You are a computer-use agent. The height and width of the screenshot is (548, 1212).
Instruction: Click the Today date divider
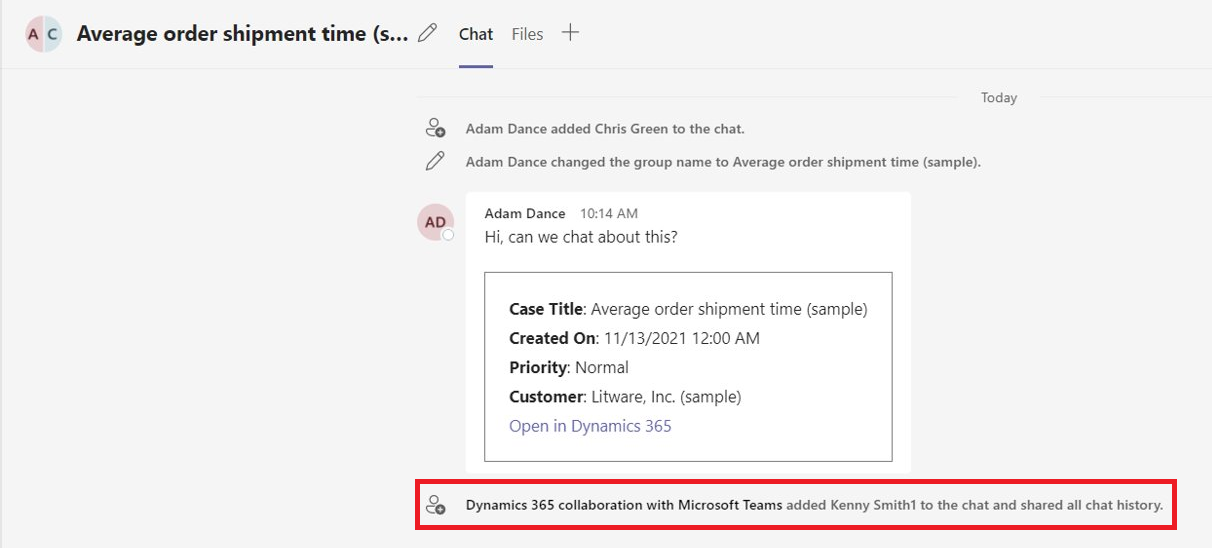[x=999, y=98]
